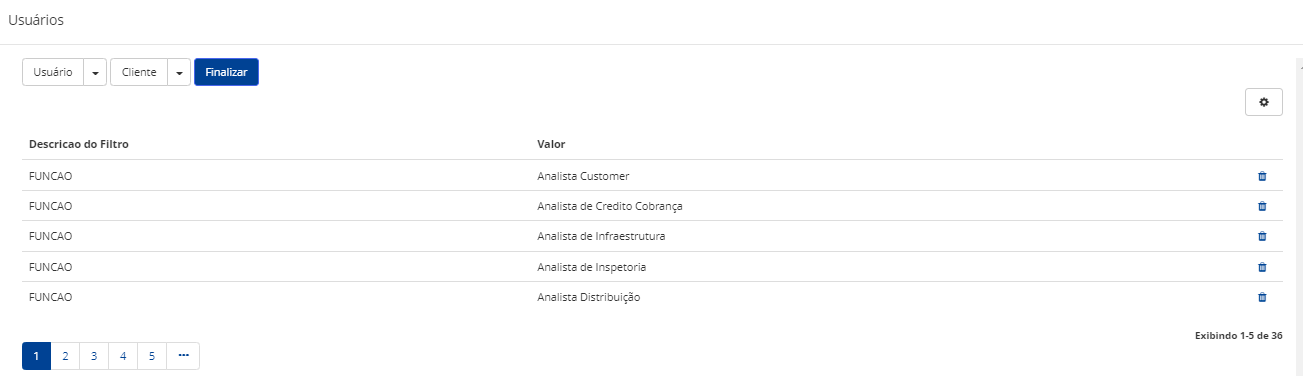This screenshot has width=1303, height=376.
Task: Show more pages with ellipsis button
Action: point(183,356)
